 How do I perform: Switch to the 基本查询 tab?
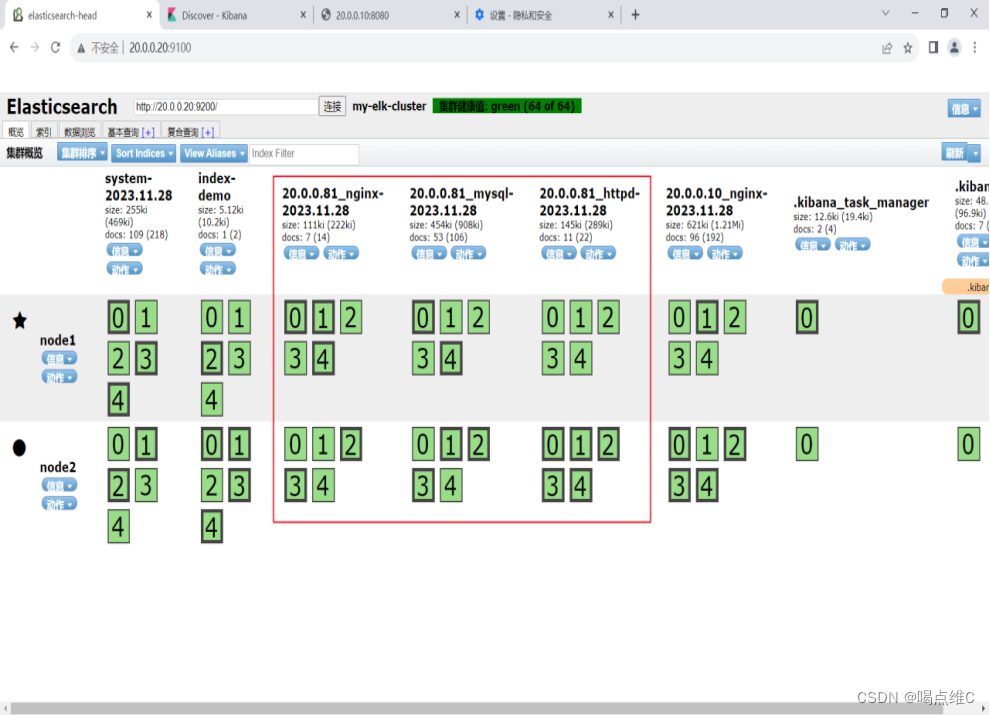click(x=122, y=131)
